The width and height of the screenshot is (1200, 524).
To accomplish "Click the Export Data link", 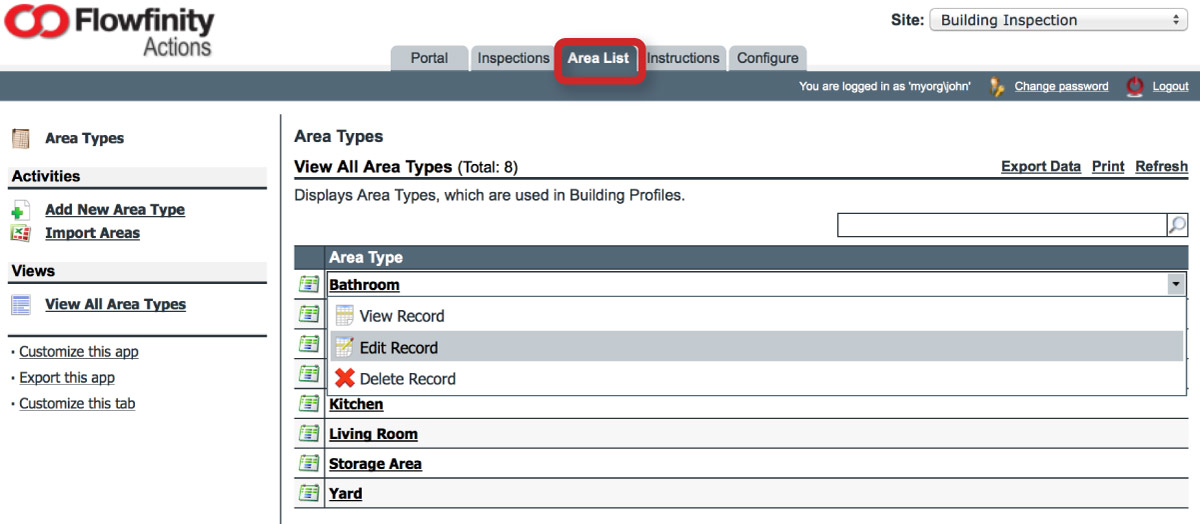I will click(1041, 167).
